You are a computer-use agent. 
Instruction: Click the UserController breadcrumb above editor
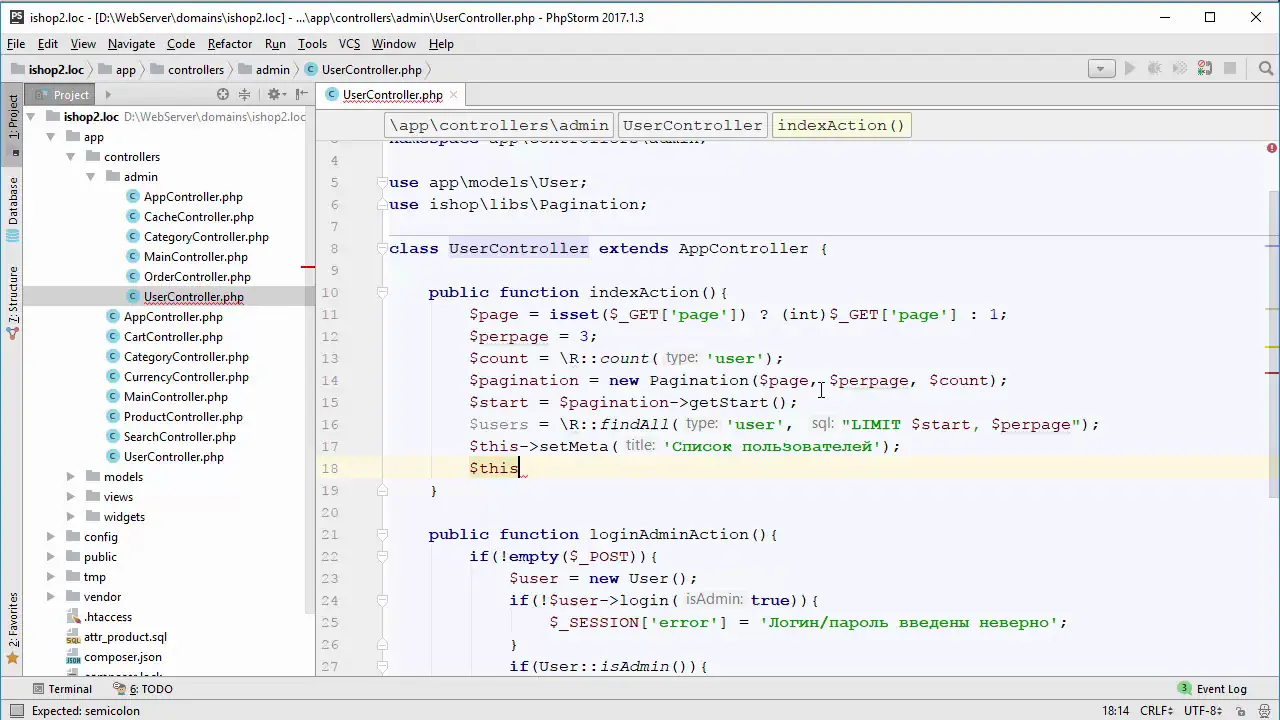coord(692,125)
